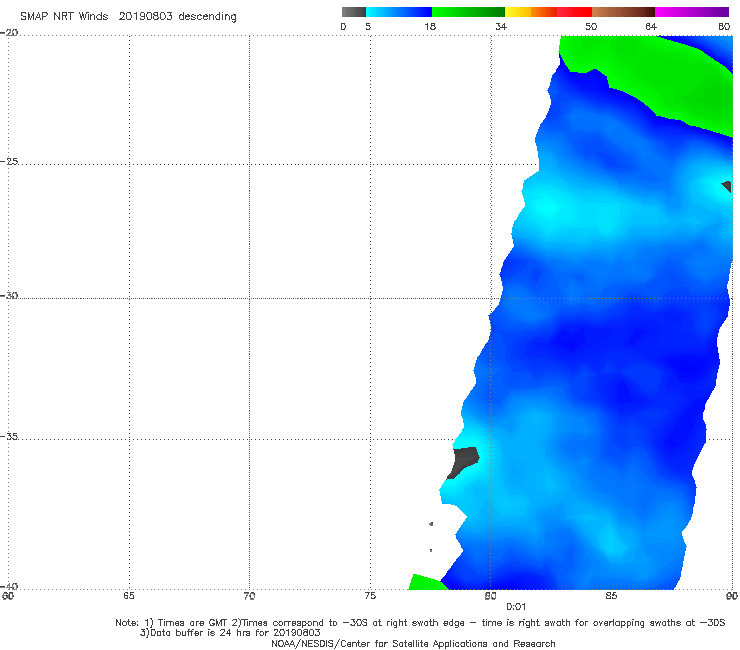The height and width of the screenshot is (650, 740).
Task: Select the latitude axis label "-25"
Action: pos(10,161)
